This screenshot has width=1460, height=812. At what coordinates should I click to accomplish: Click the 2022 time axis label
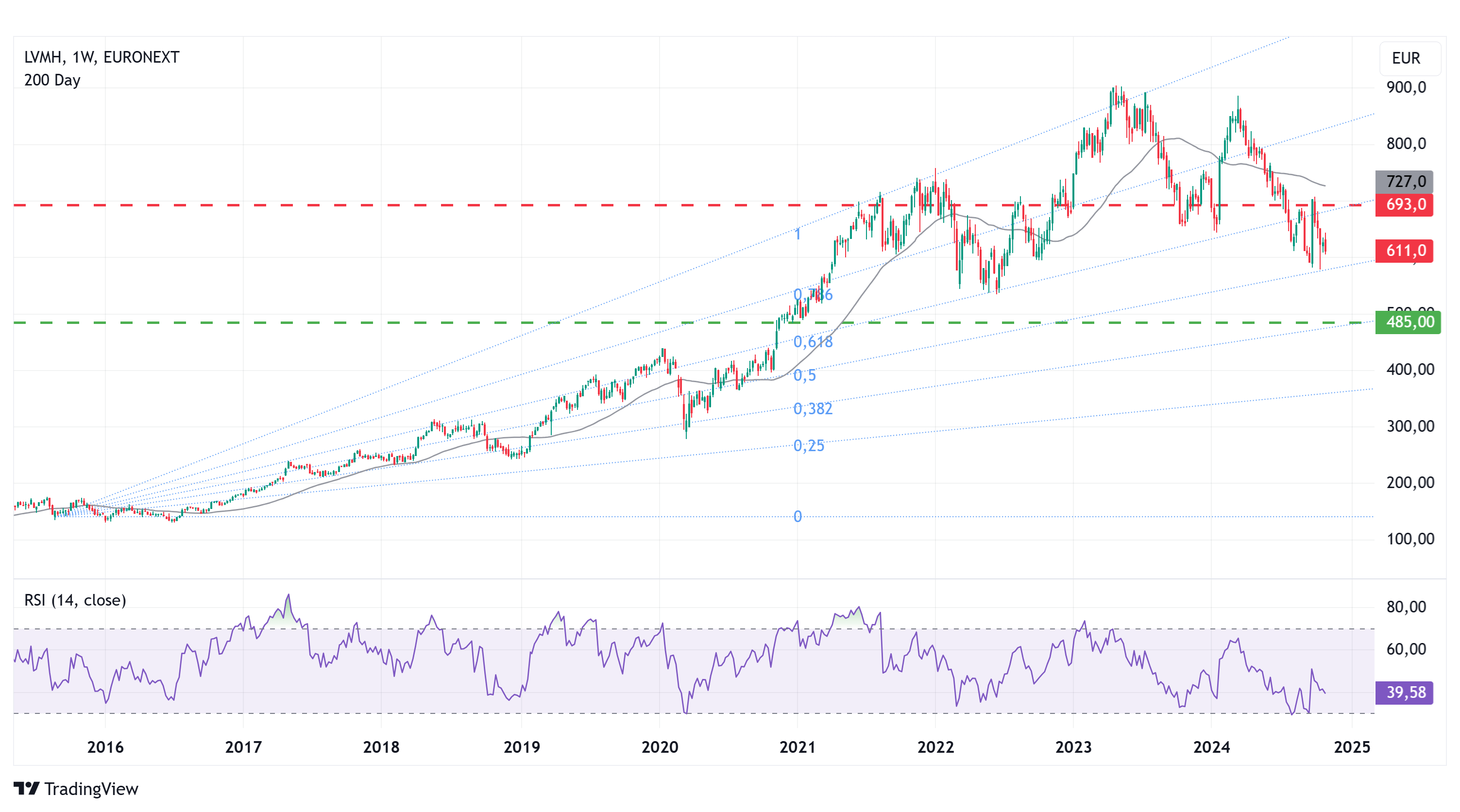[936, 747]
